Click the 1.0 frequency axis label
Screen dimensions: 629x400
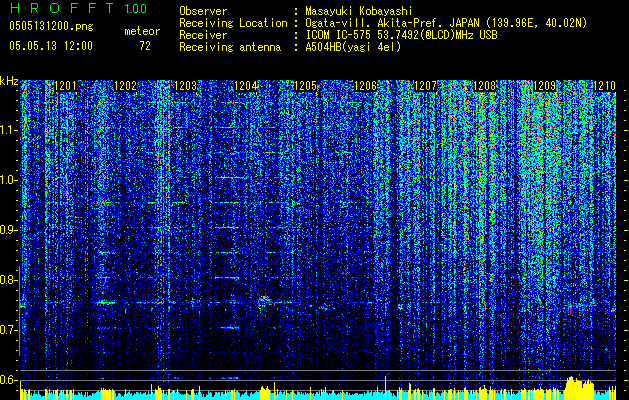coord(8,180)
